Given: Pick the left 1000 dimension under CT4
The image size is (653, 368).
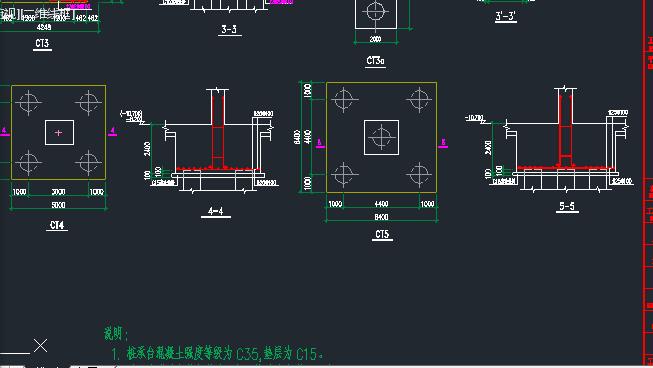Looking at the screenshot, I should click(20, 192).
